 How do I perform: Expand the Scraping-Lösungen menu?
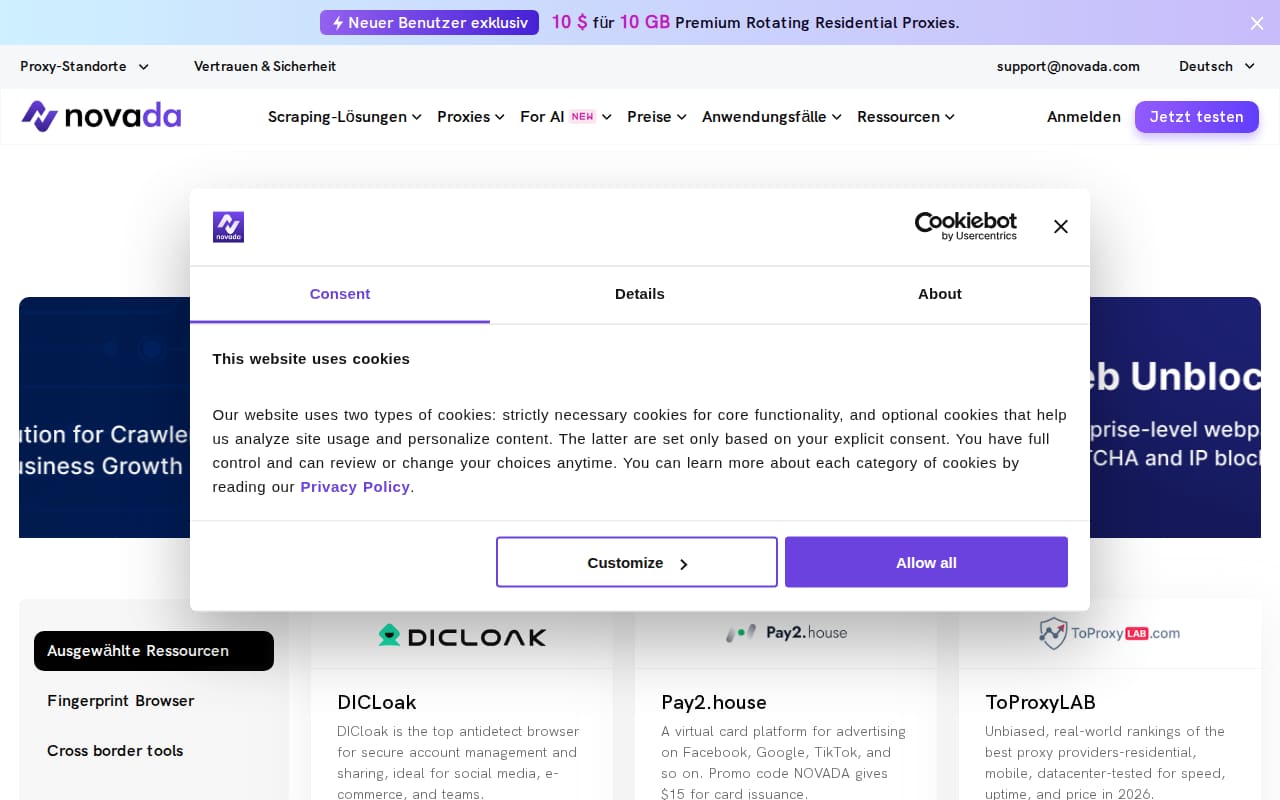[345, 117]
